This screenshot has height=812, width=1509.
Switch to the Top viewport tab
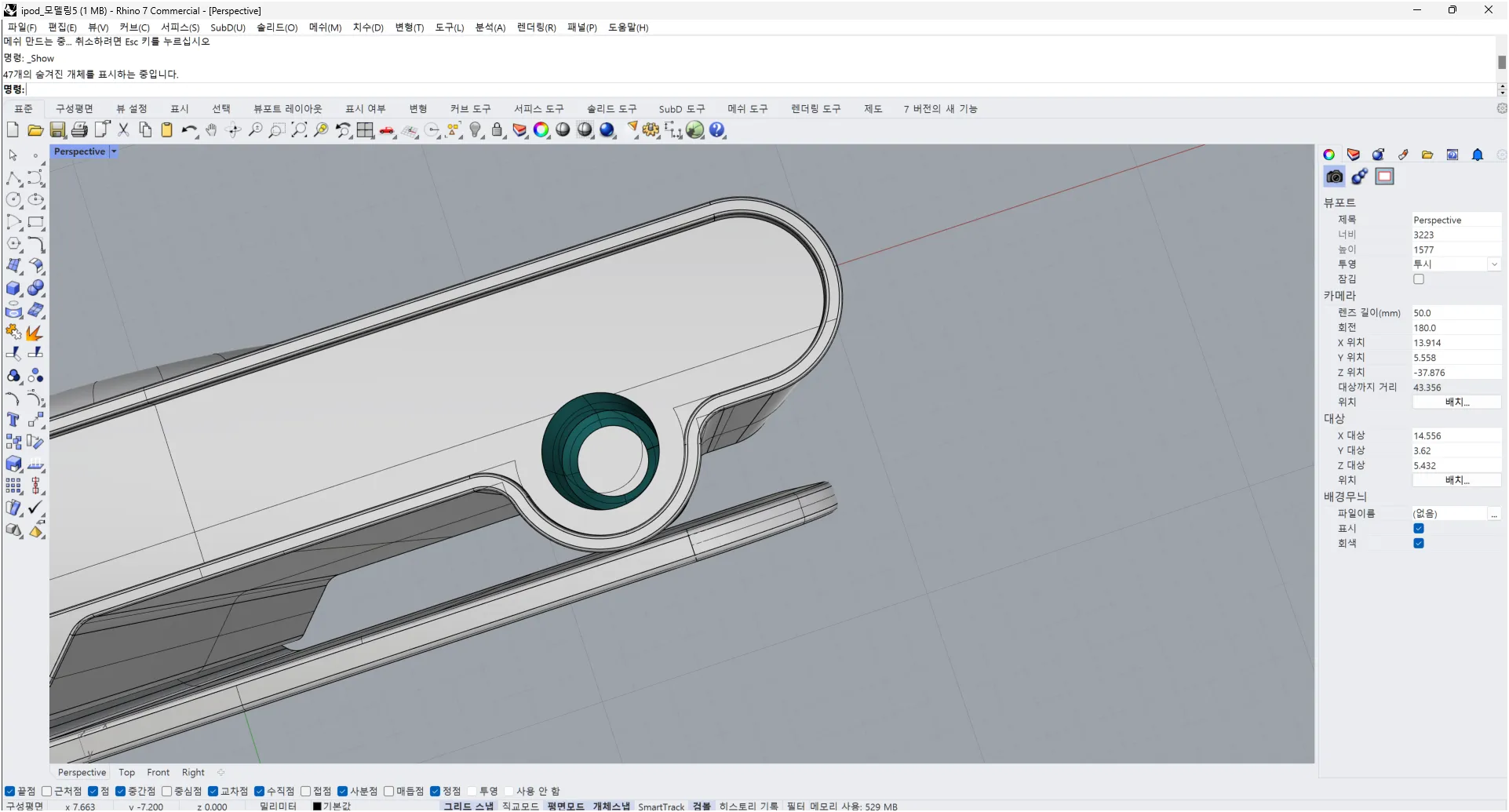[x=127, y=773]
